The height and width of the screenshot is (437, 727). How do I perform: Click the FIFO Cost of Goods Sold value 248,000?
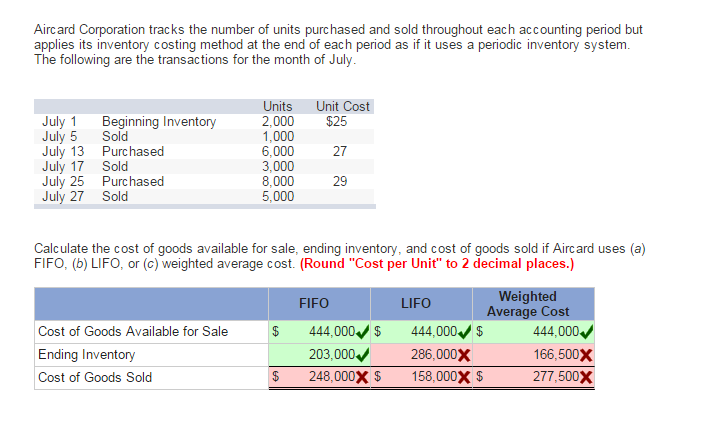(x=332, y=376)
